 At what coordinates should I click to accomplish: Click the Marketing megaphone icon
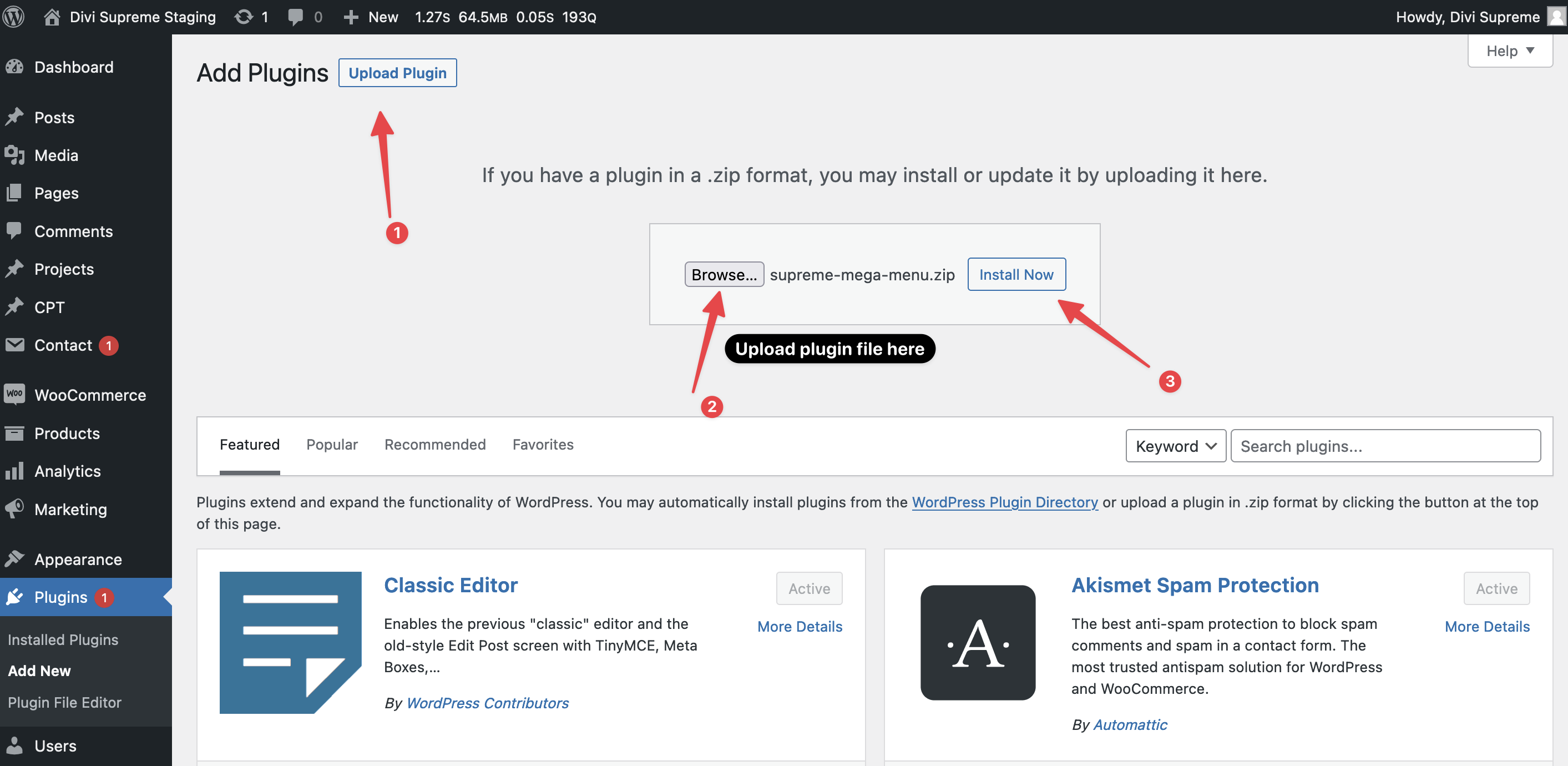tap(14, 508)
